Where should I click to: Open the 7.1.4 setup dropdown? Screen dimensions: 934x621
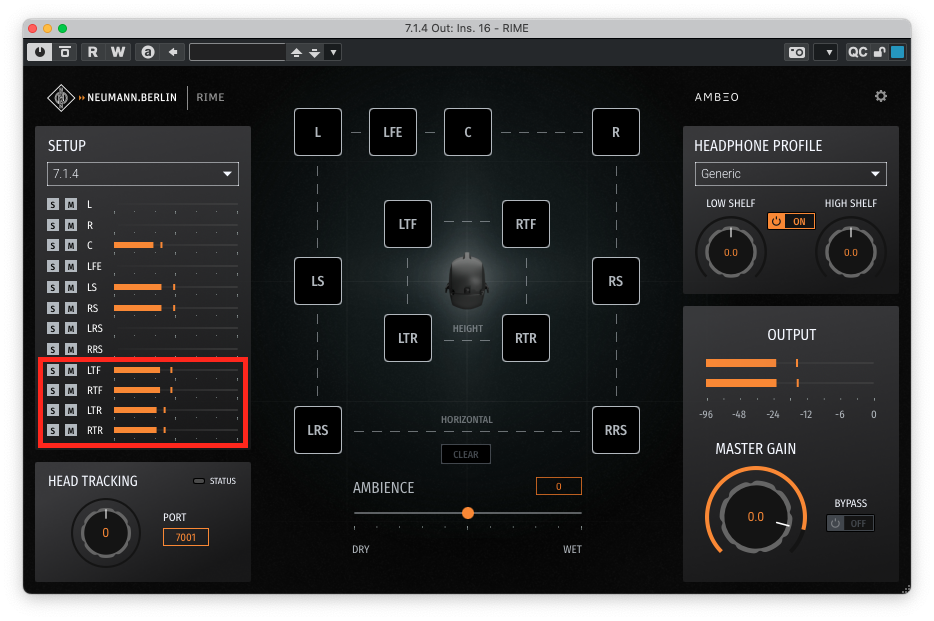[143, 174]
